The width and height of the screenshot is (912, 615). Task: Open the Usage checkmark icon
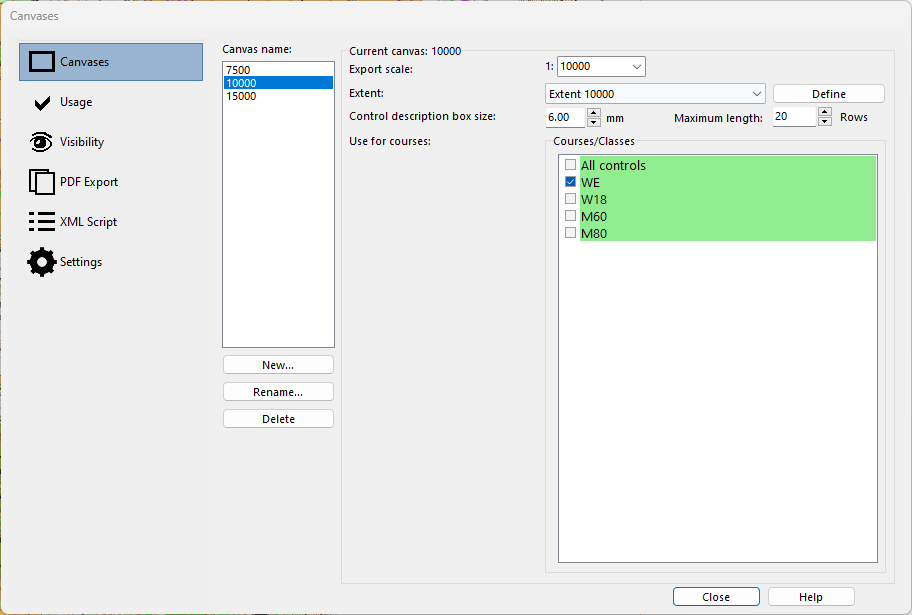pos(42,103)
